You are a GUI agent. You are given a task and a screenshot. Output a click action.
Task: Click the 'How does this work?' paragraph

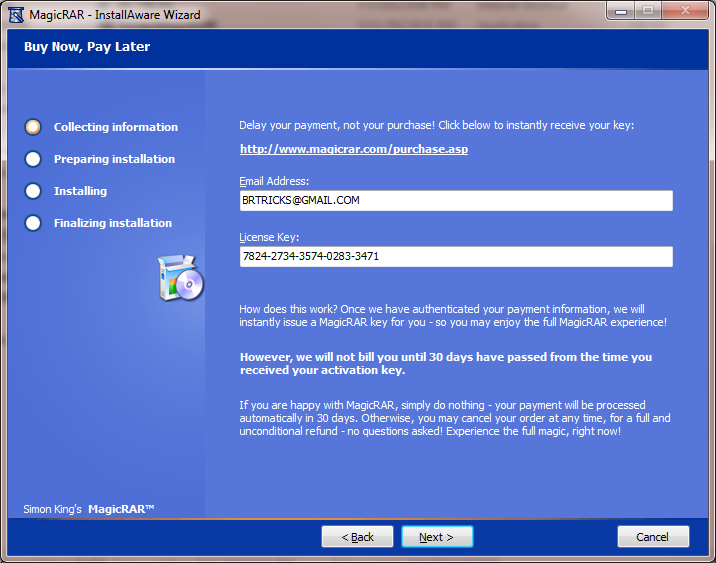point(453,316)
